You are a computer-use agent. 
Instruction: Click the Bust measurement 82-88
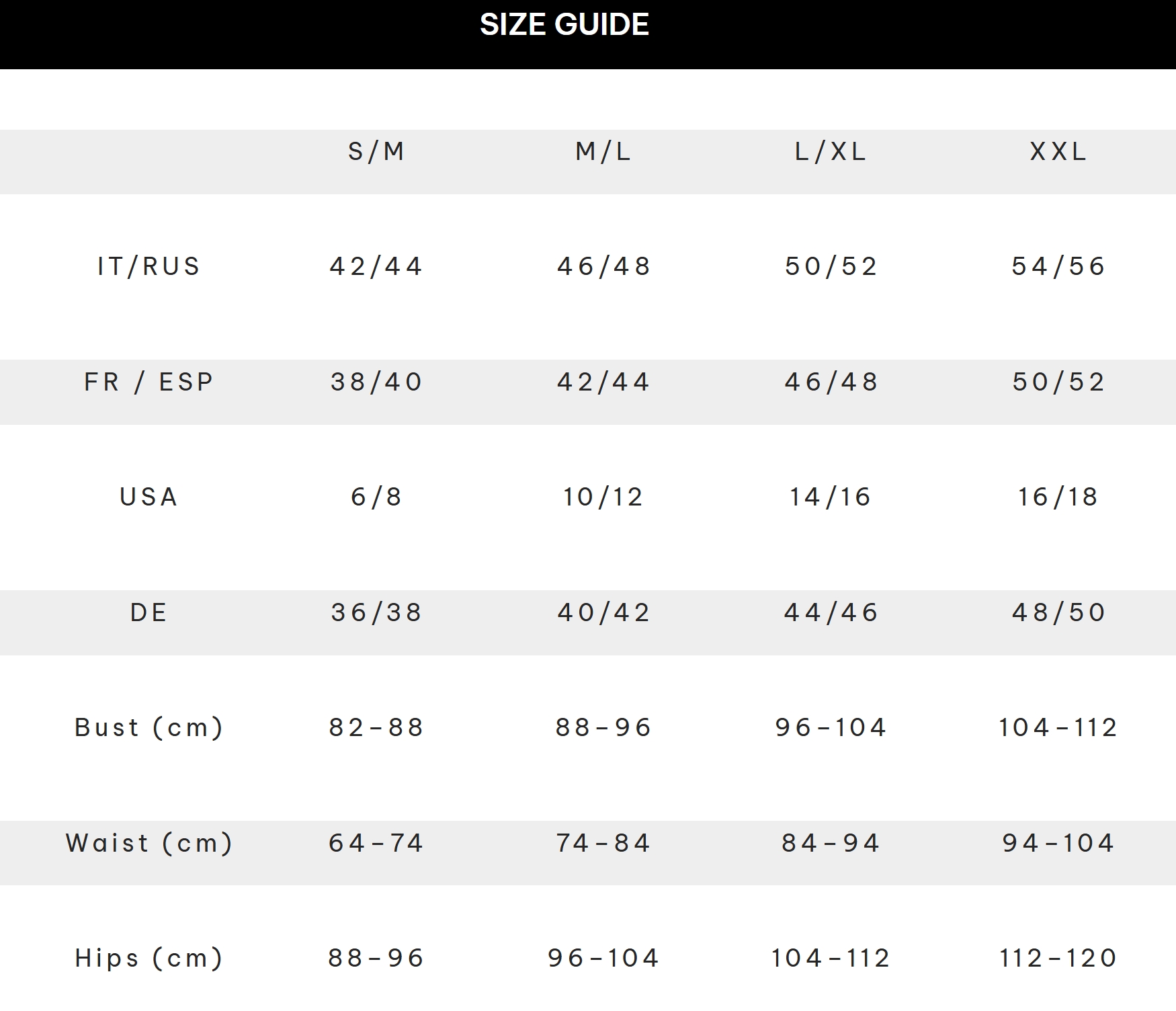pos(376,728)
